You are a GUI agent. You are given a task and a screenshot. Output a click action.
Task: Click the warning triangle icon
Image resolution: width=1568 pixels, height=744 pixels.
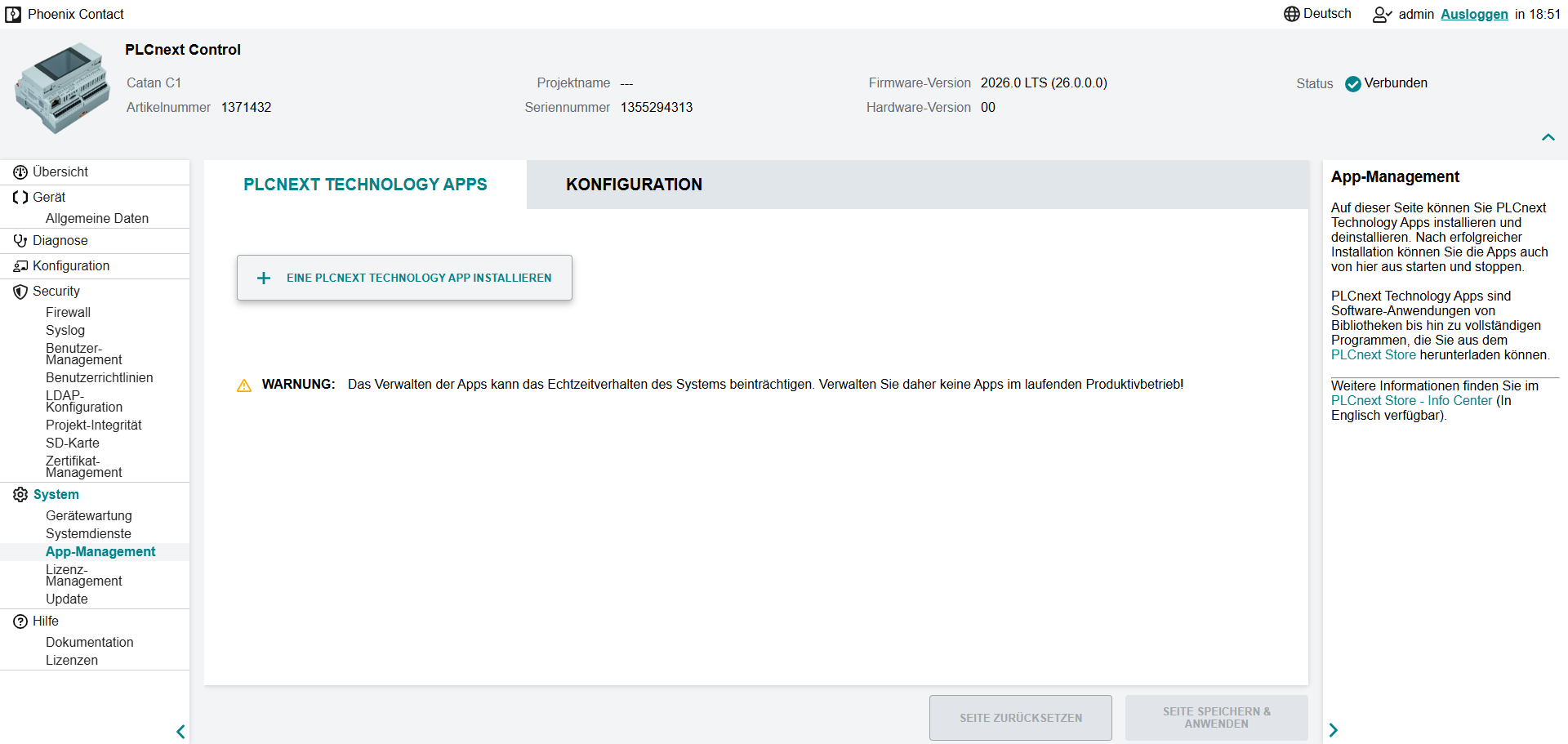[244, 384]
